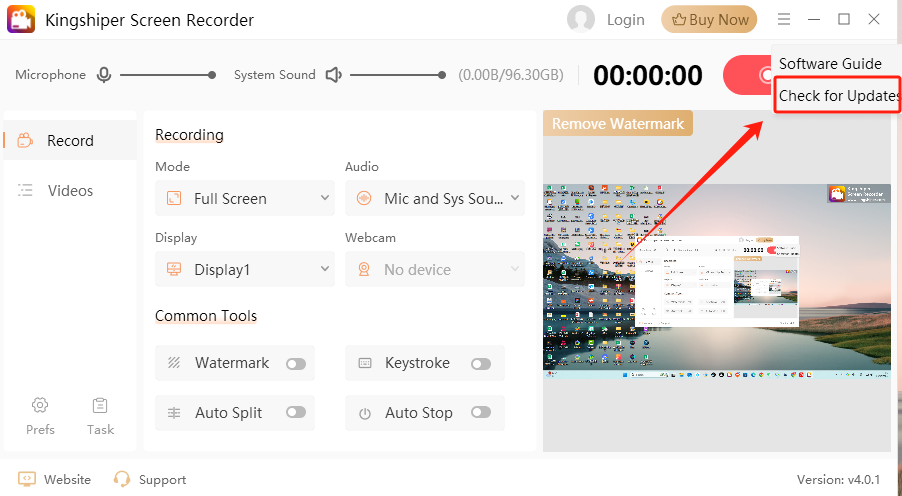The image size is (902, 496).
Task: Toggle the Watermark switch
Action: click(296, 364)
